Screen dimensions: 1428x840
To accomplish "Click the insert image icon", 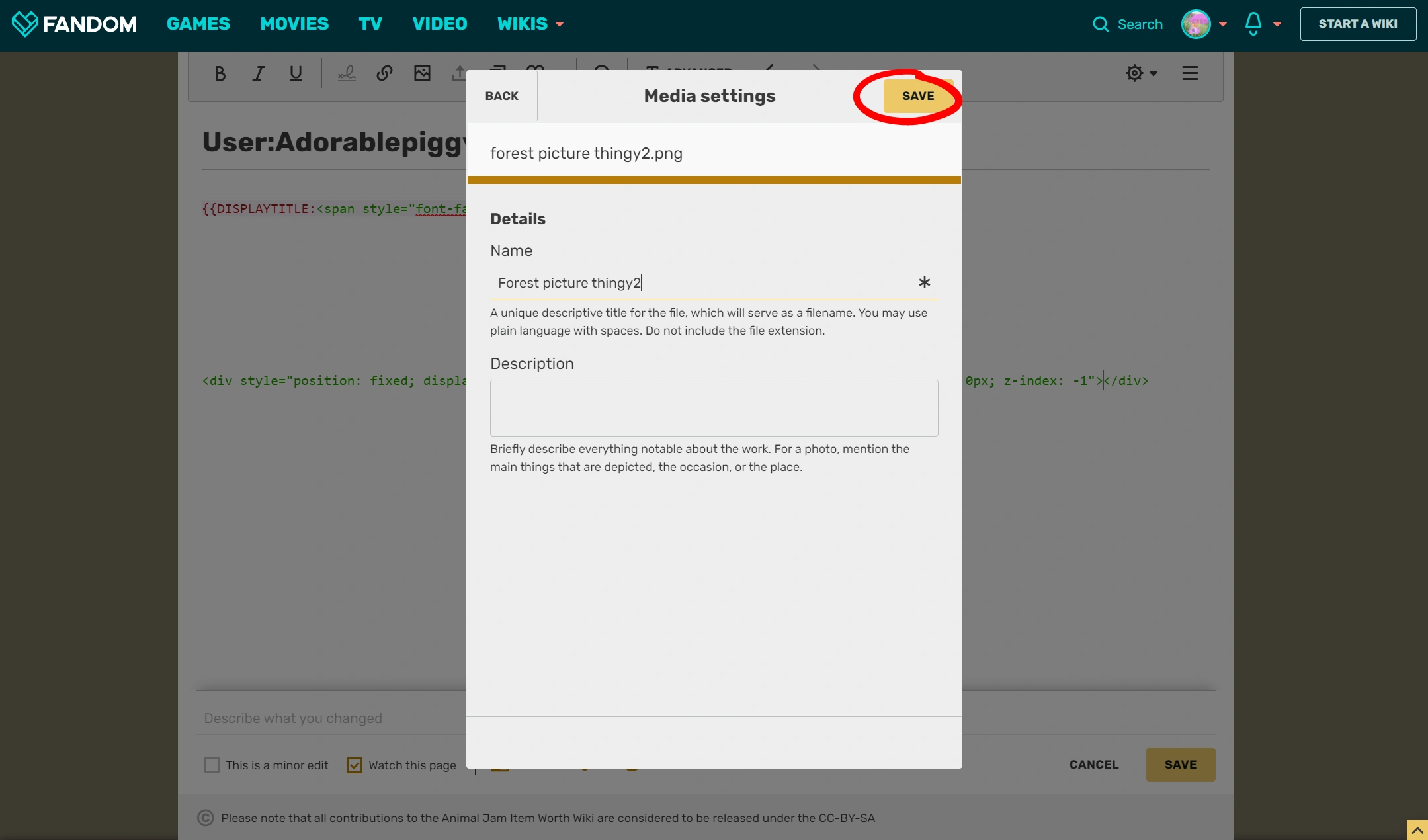I will [422, 73].
